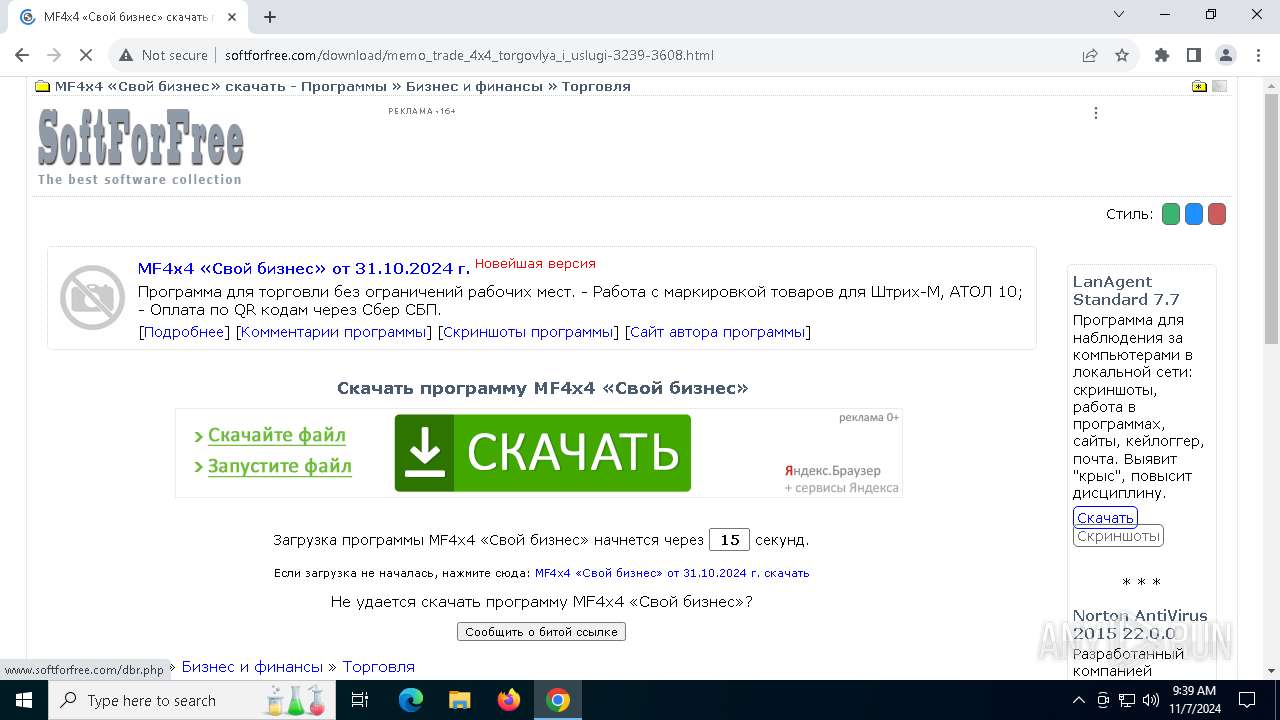Launch Firefox from taskbar
The image size is (1280, 720).
coord(509,700)
